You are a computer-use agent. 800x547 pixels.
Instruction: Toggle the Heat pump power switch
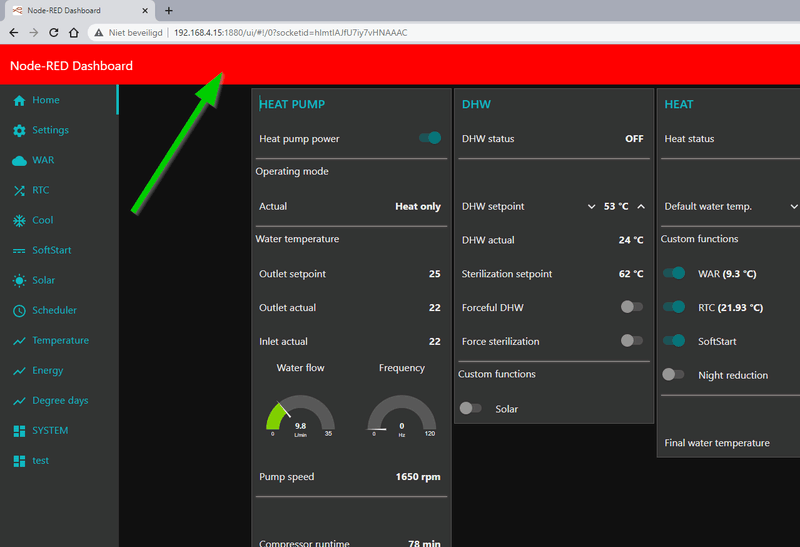[430, 138]
